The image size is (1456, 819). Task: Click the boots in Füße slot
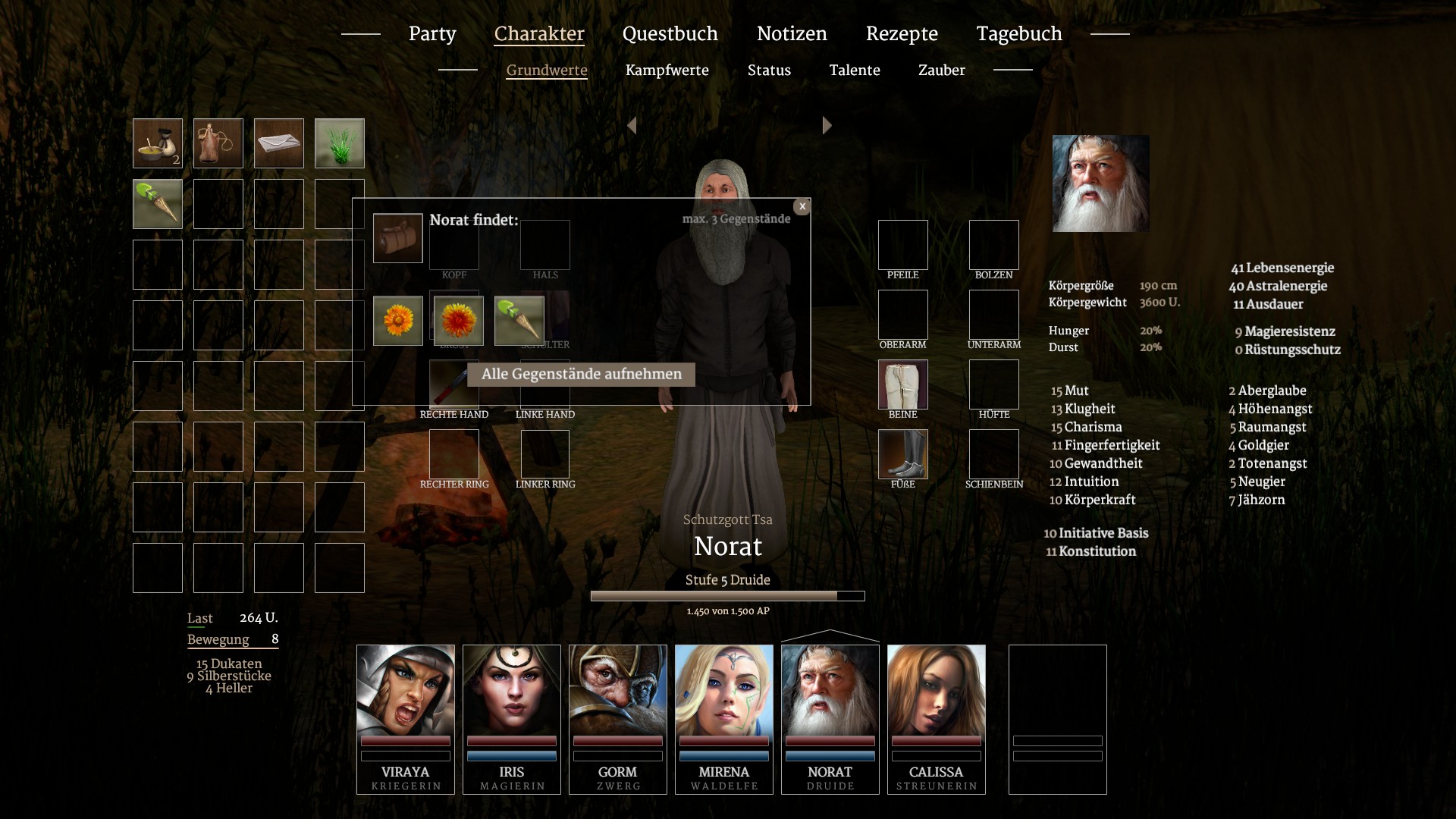pos(903,454)
